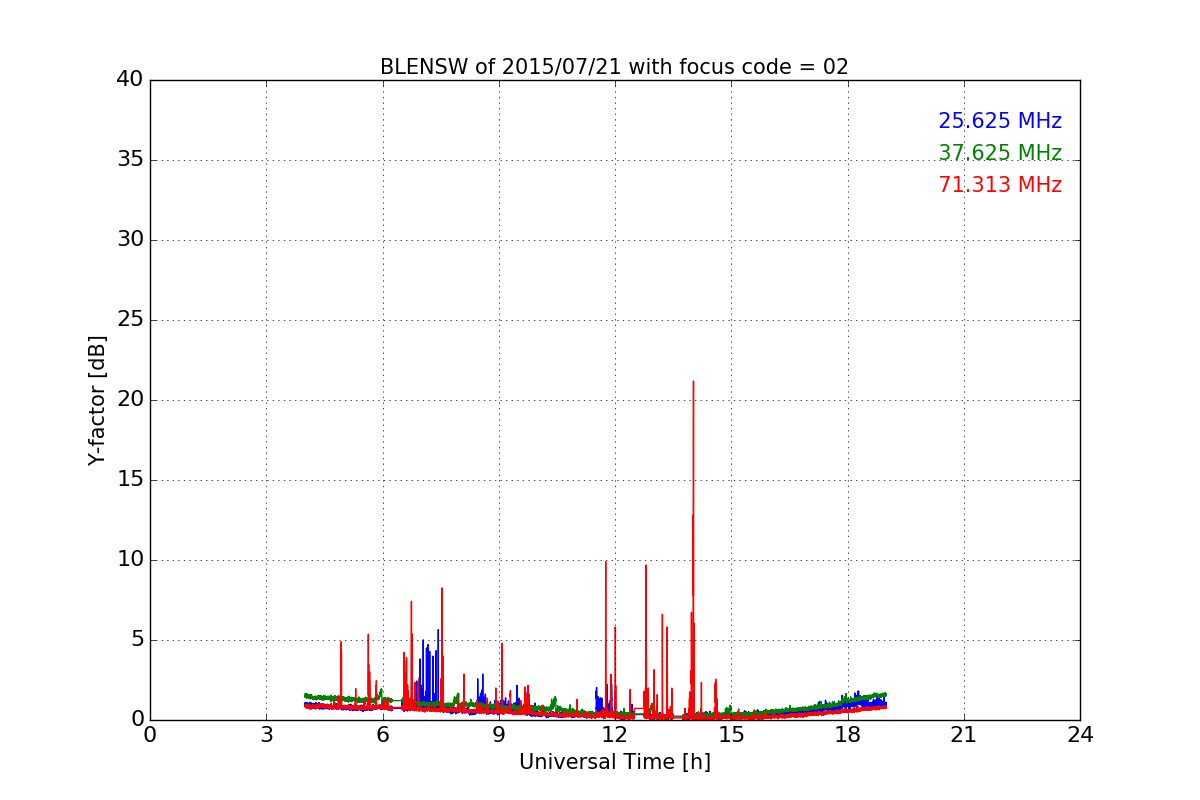
Task: Click the y-axis tick label '40'
Action: [130, 79]
